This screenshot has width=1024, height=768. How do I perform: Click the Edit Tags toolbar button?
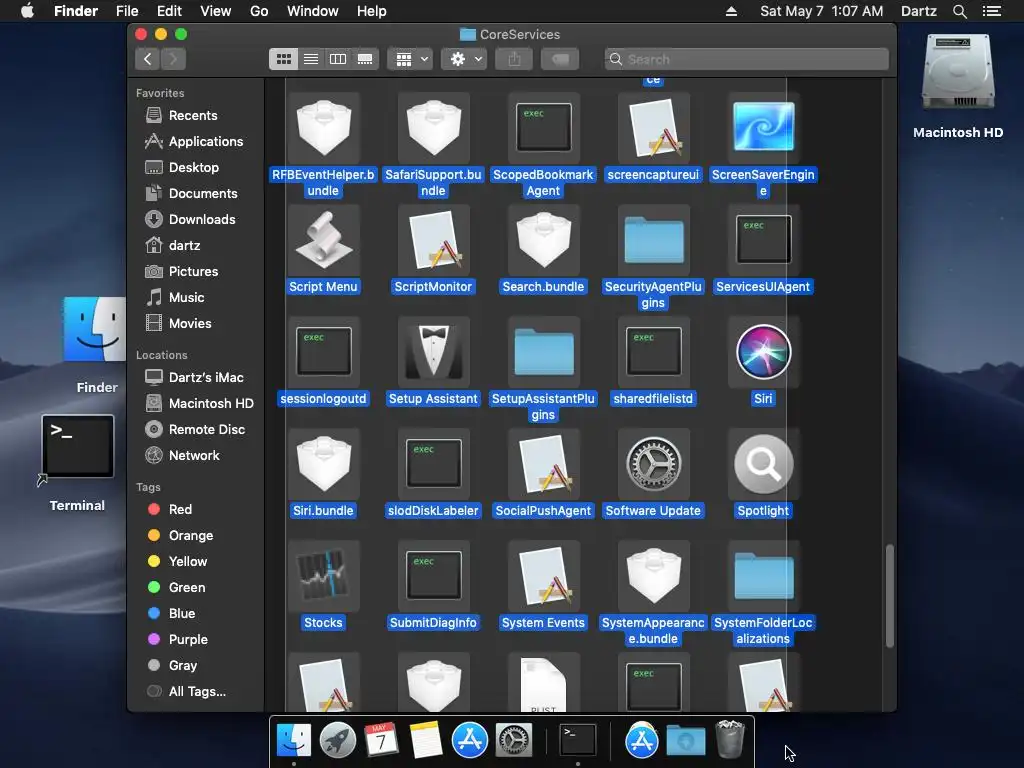click(x=560, y=59)
